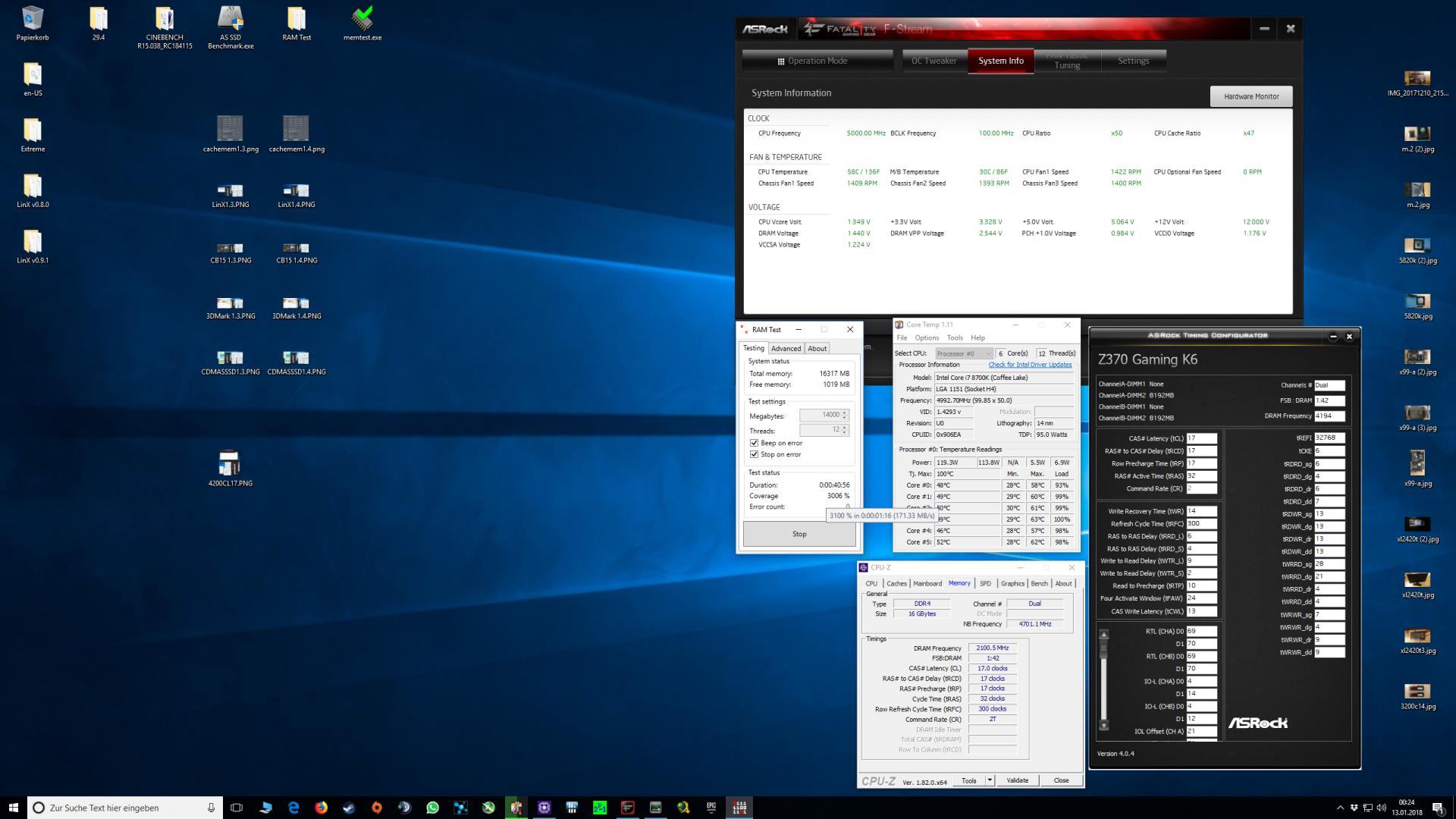This screenshot has height=819, width=1456.
Task: Open volume control in system tray
Action: 1381,808
